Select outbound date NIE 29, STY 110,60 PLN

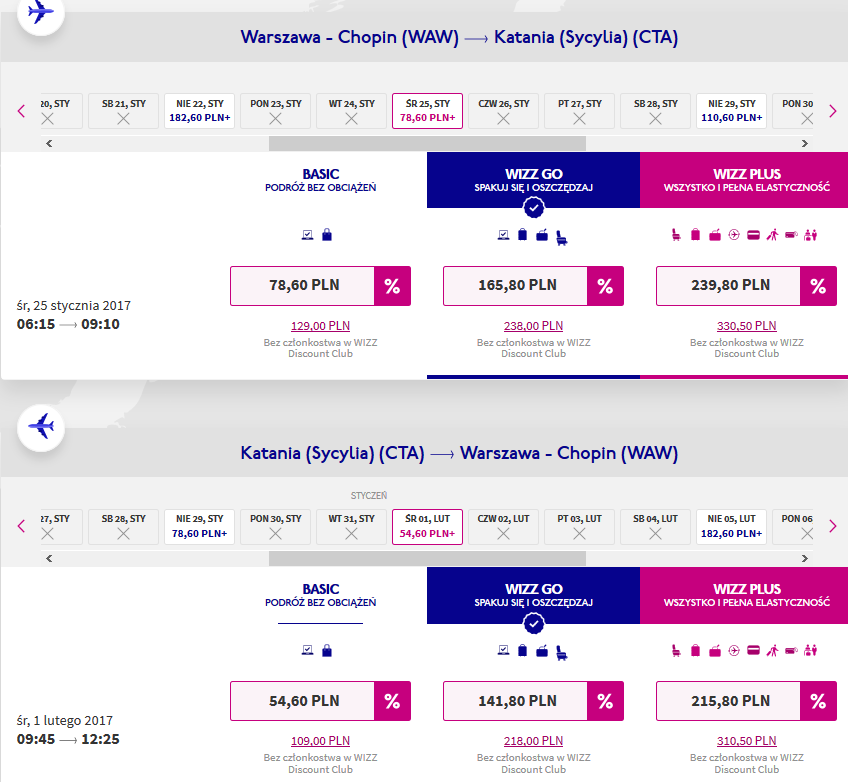coord(731,111)
